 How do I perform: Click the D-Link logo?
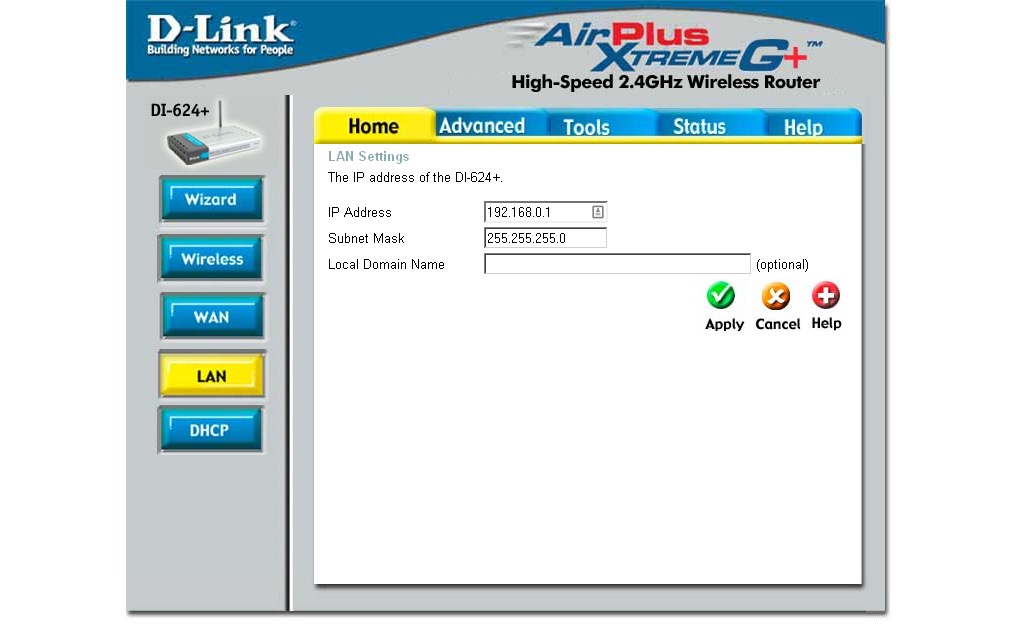coord(221,35)
